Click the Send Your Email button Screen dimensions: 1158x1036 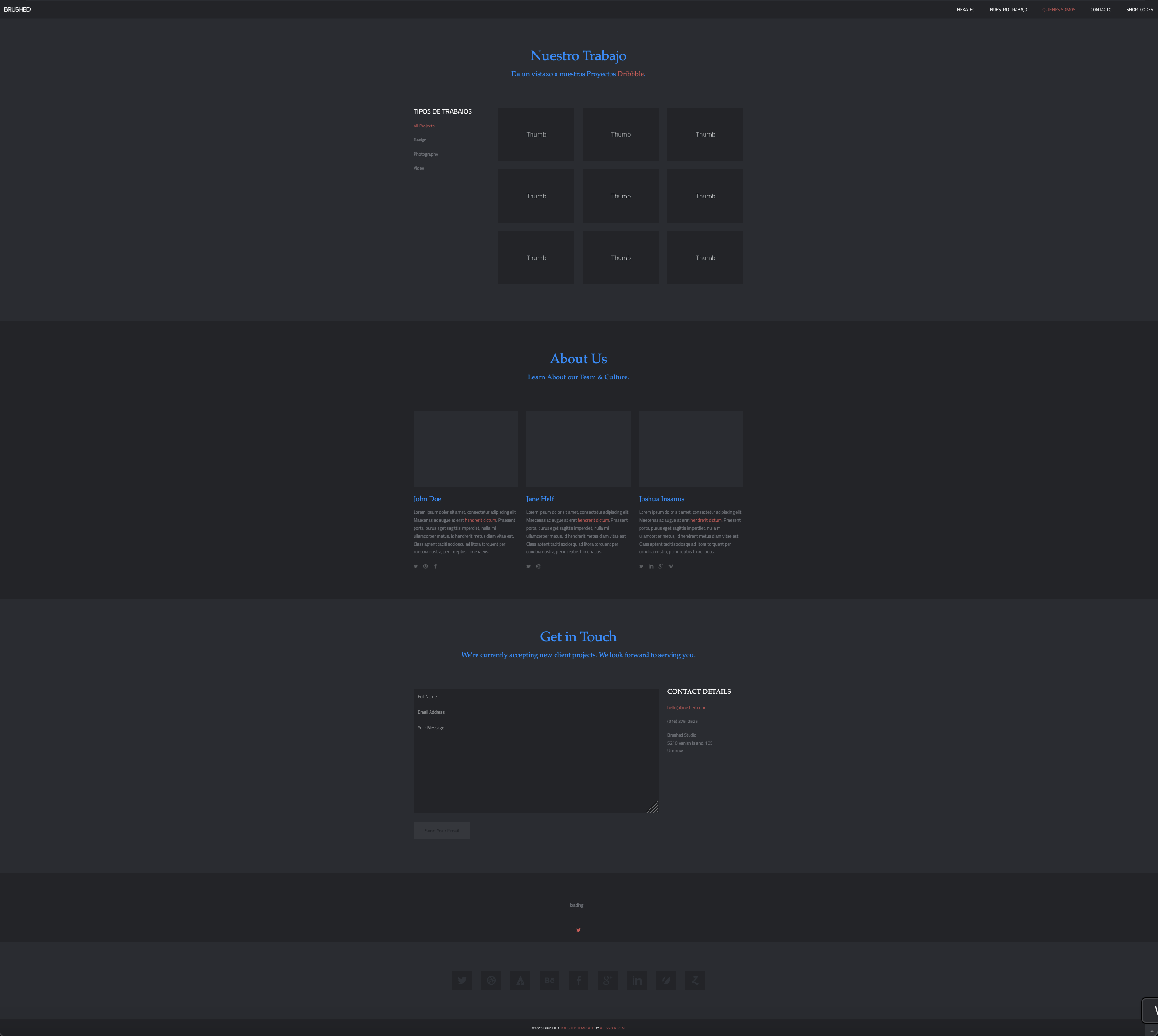442,831
